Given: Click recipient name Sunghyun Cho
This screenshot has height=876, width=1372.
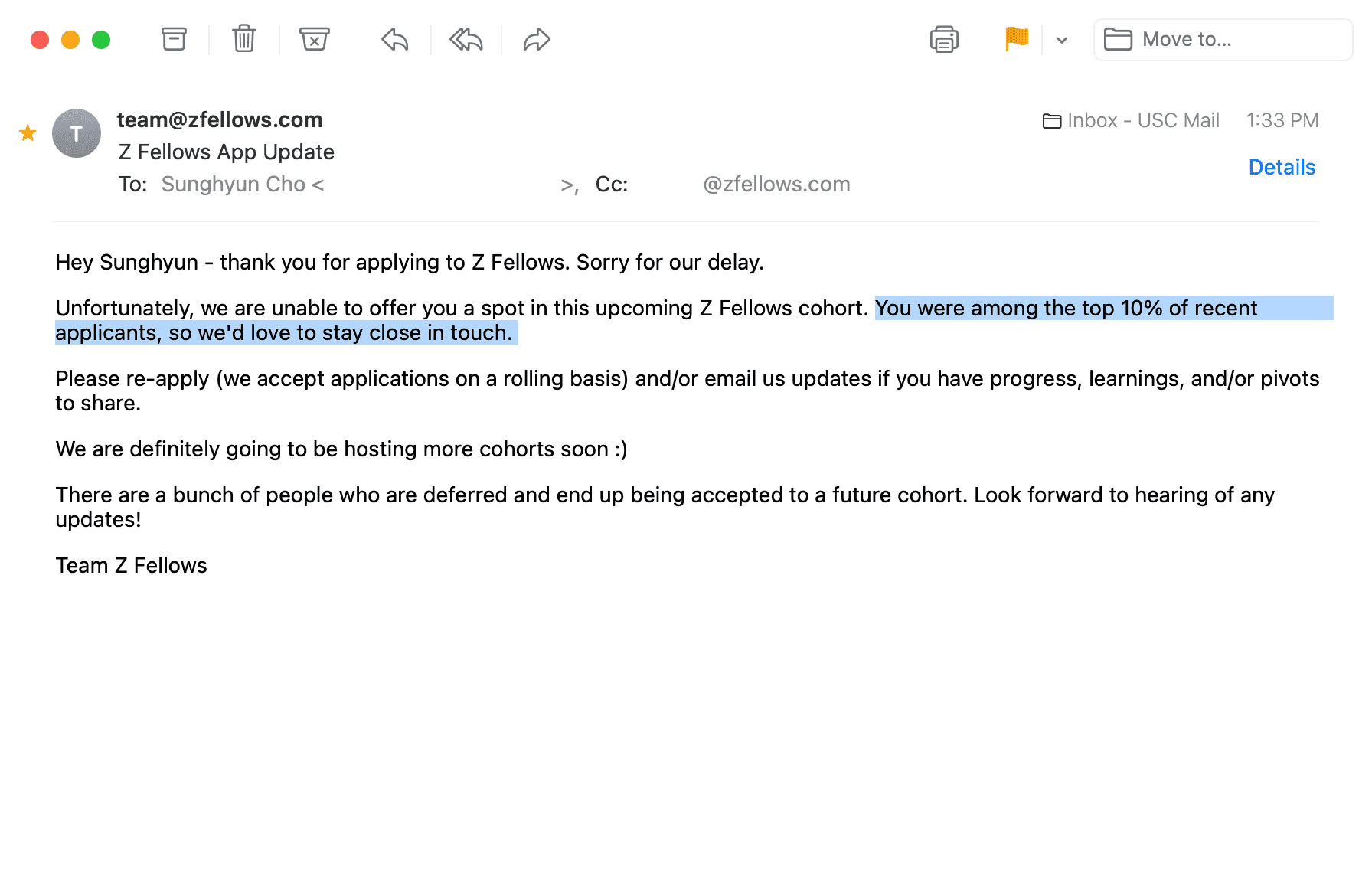Looking at the screenshot, I should coord(234,185).
